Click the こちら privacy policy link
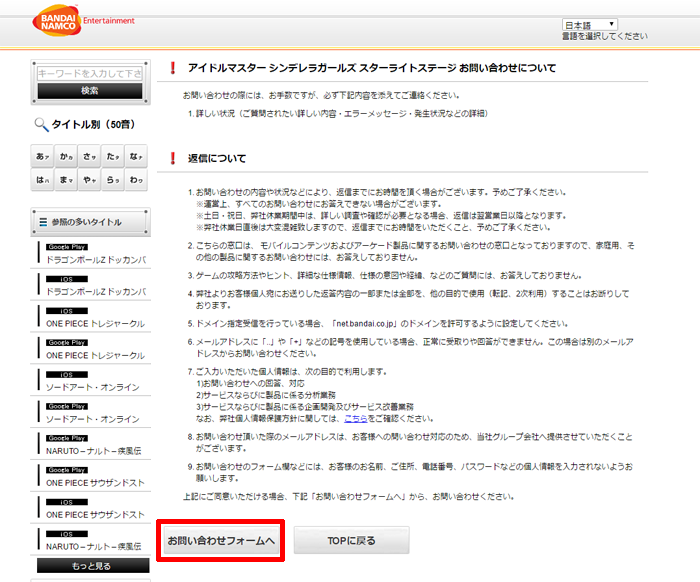Screen dimensions: 700x582 (355, 419)
